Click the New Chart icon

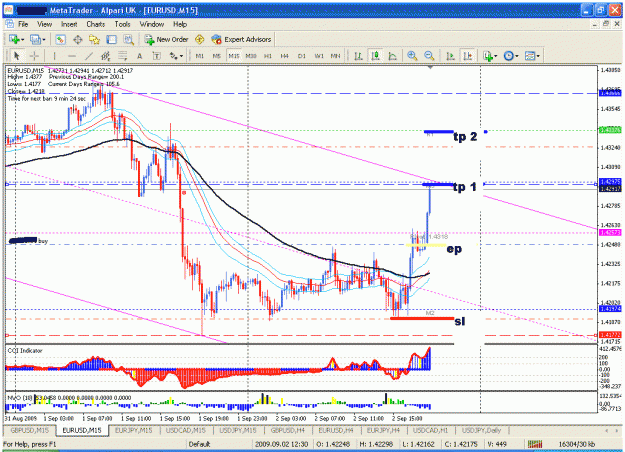(x=14, y=39)
